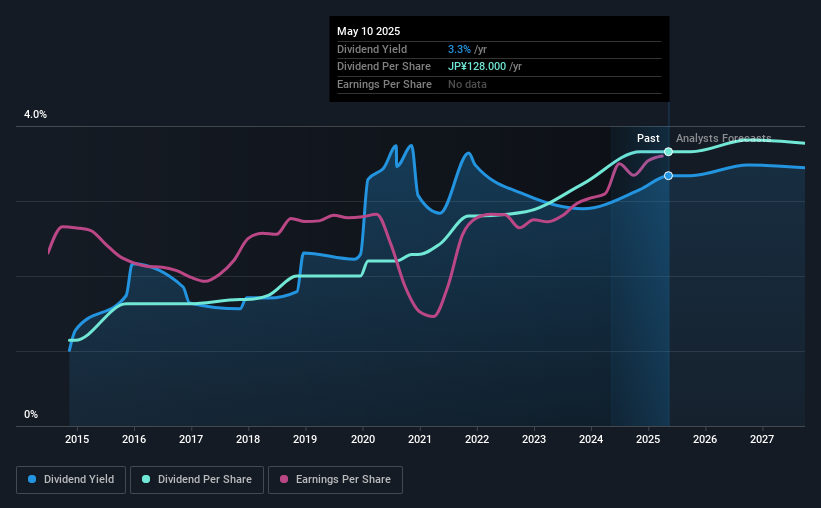Click the tooltip Earnings Per Share row label
This screenshot has width=821, height=508.
(384, 84)
